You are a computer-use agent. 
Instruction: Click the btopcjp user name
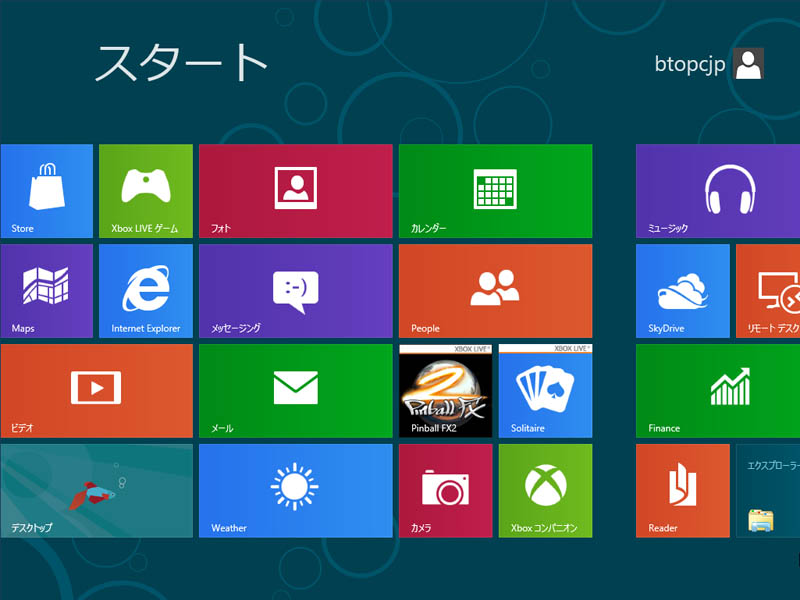(690, 65)
